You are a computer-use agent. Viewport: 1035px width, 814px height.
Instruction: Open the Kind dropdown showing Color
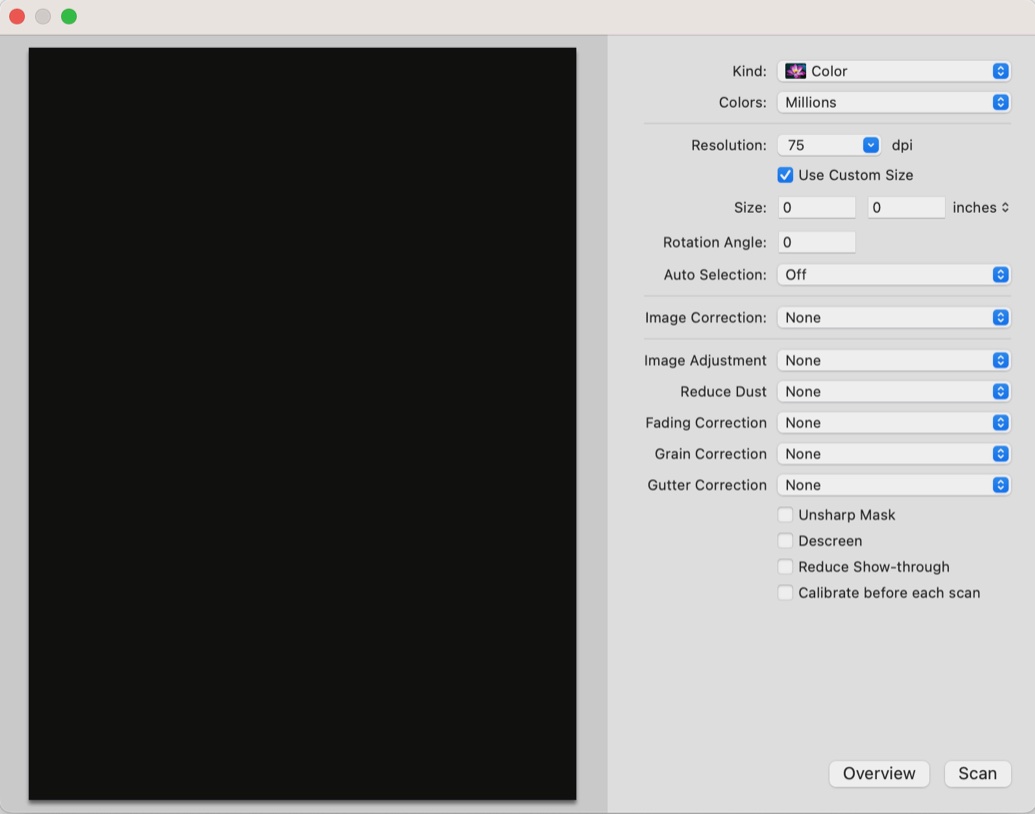(894, 71)
